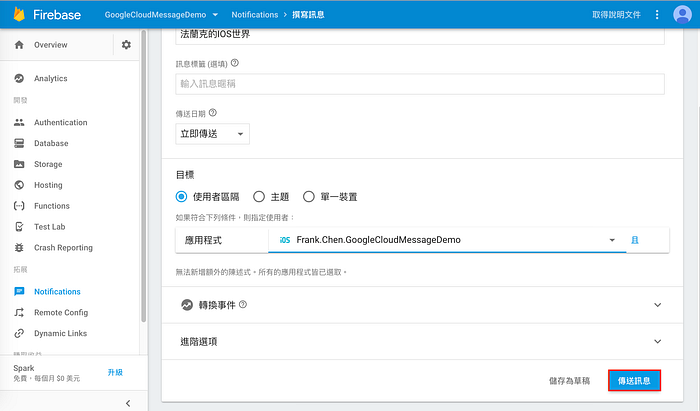Open Database in the sidebar

tap(51, 143)
